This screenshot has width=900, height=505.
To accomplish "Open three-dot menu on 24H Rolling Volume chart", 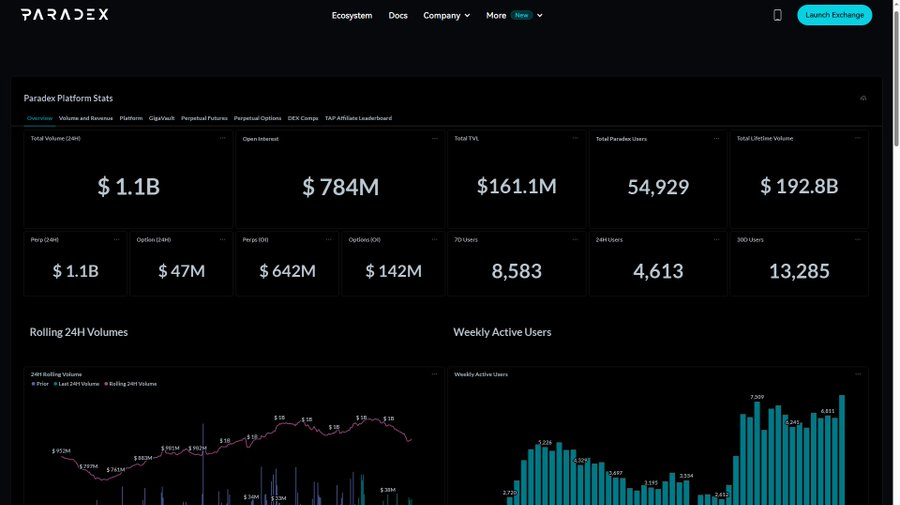I will coord(435,374).
